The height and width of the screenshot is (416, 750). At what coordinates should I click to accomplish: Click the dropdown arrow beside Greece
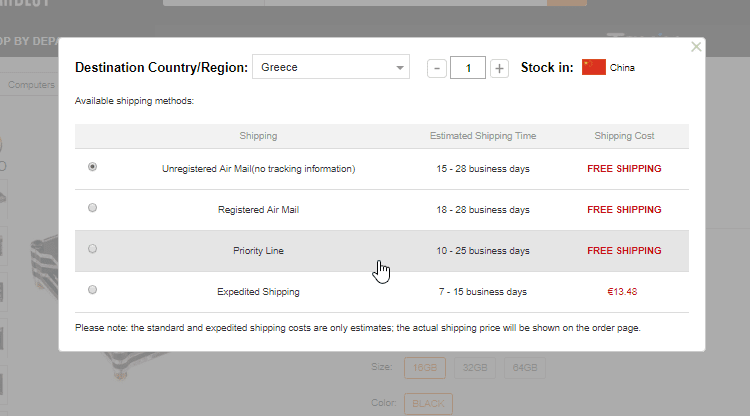400,68
